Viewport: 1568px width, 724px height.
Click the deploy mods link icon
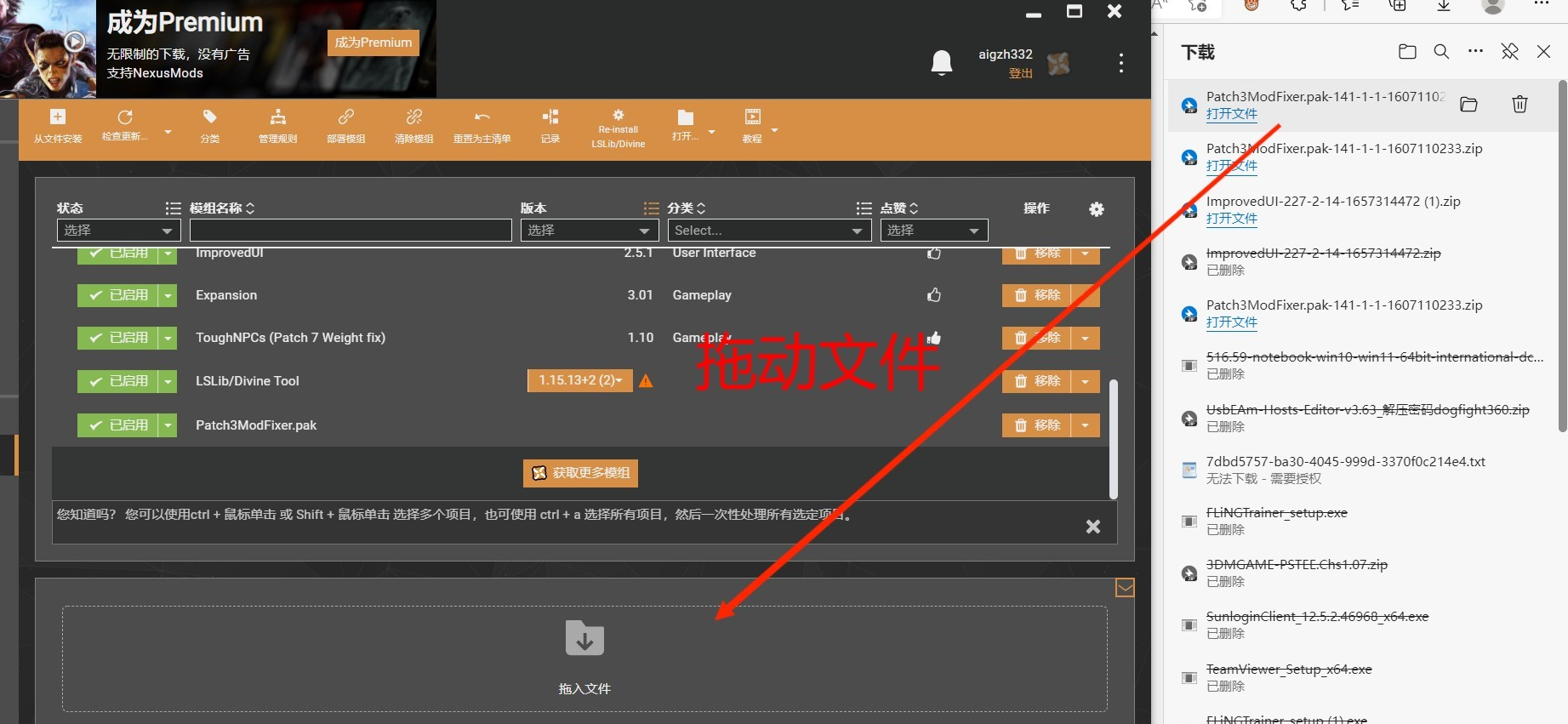(x=346, y=117)
